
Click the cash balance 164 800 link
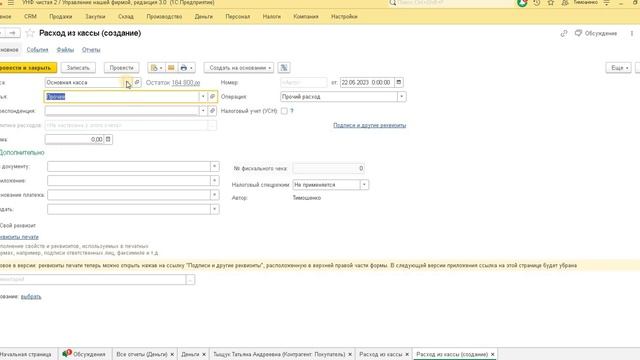(x=186, y=82)
